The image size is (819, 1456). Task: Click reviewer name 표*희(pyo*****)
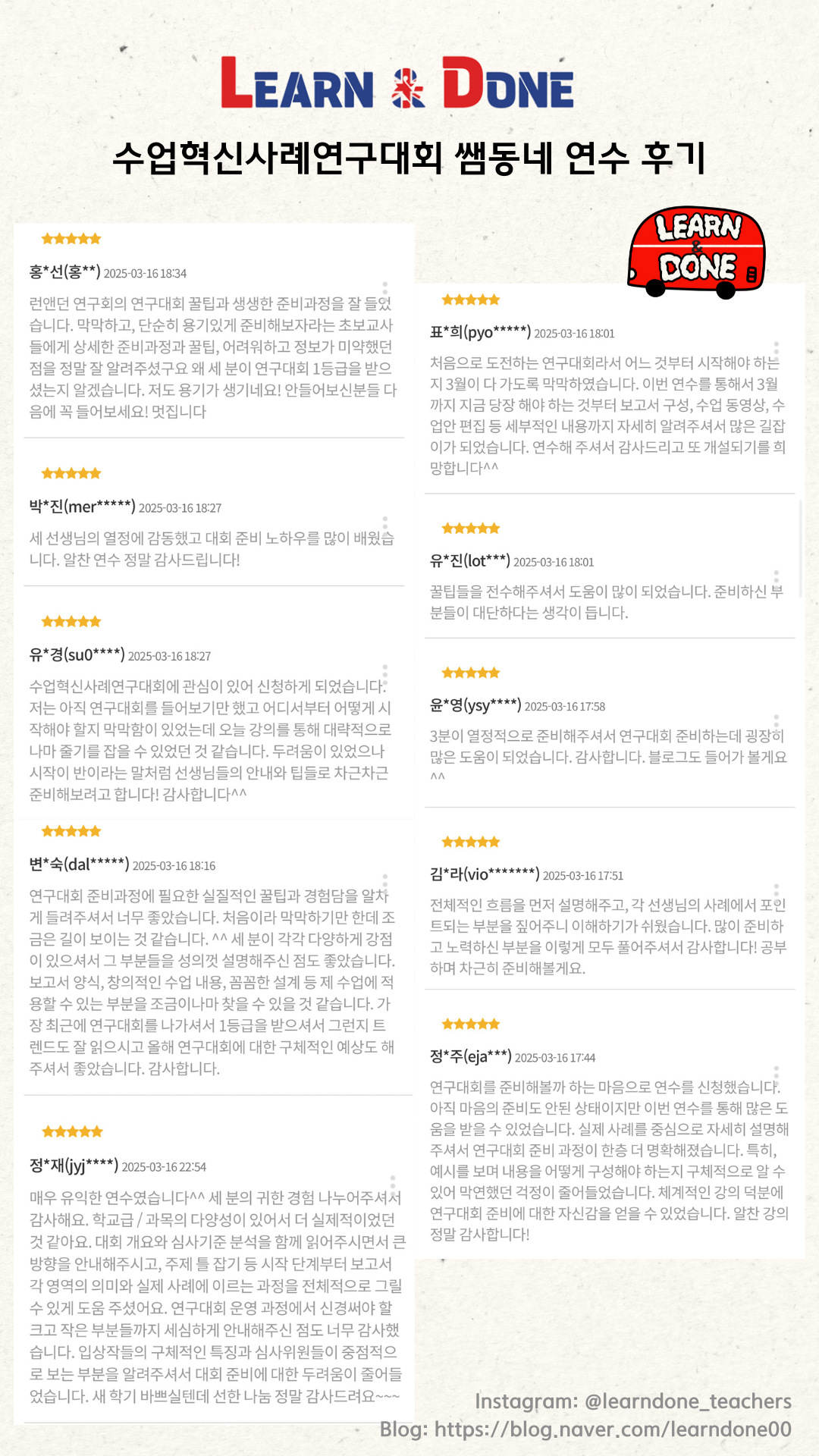(x=480, y=332)
